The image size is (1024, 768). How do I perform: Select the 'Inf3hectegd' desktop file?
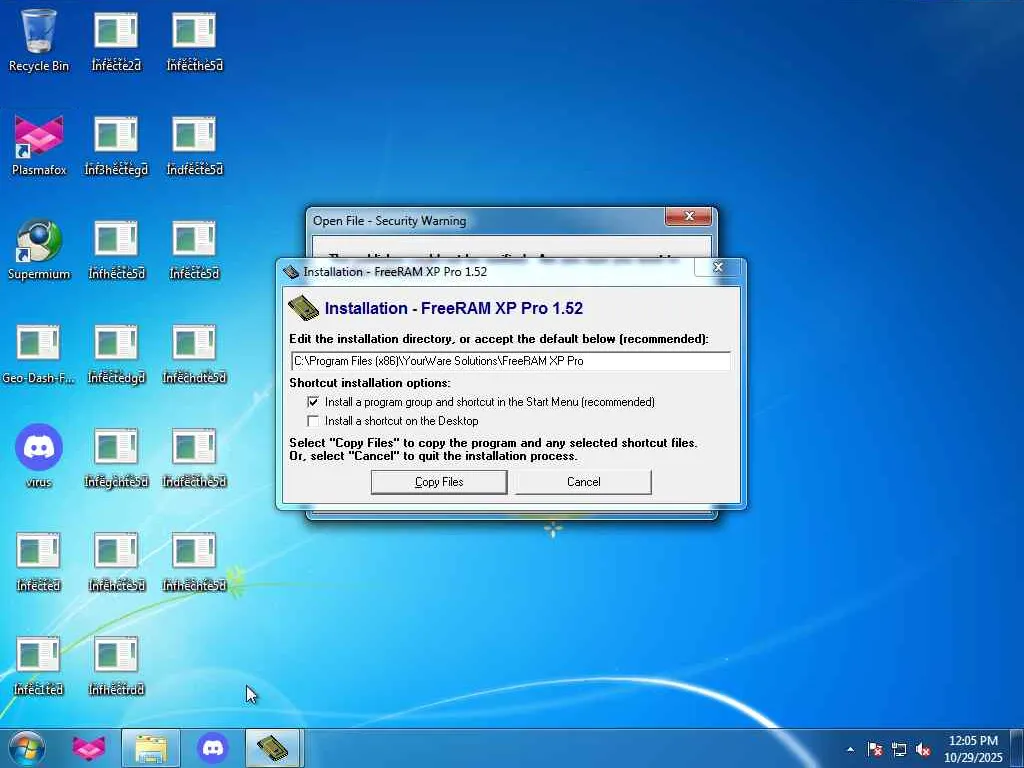[116, 145]
